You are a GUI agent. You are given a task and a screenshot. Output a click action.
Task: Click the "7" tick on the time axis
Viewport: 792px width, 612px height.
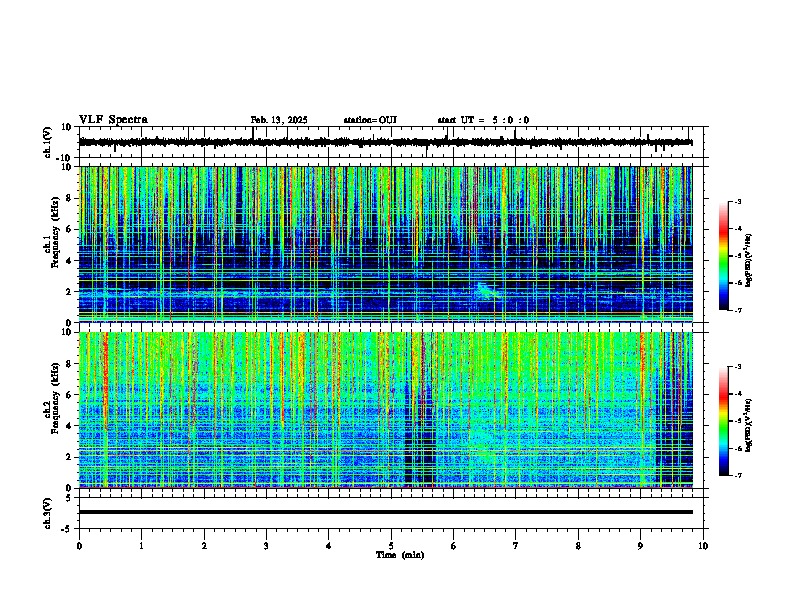tap(516, 546)
